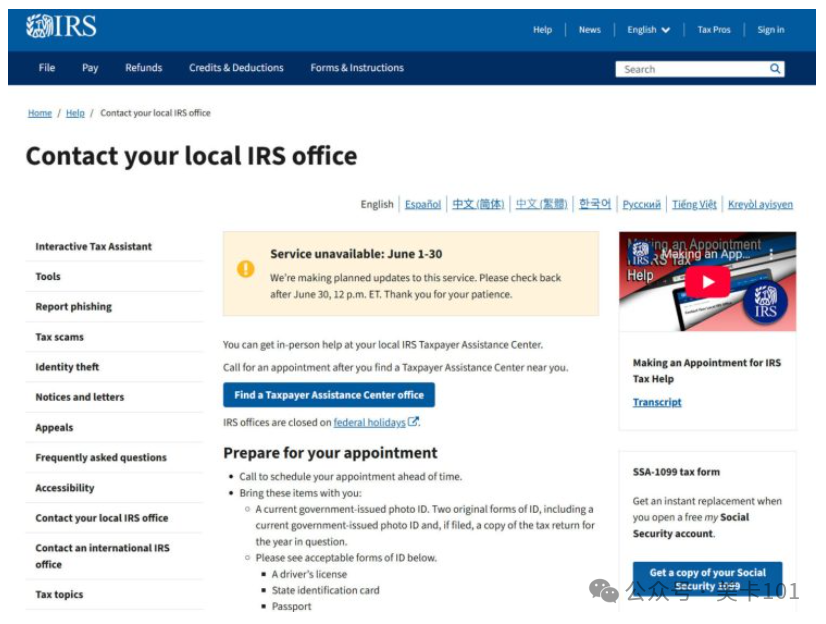Screen dimensions: 826x624
Task: Open the File menu
Action: (x=47, y=67)
